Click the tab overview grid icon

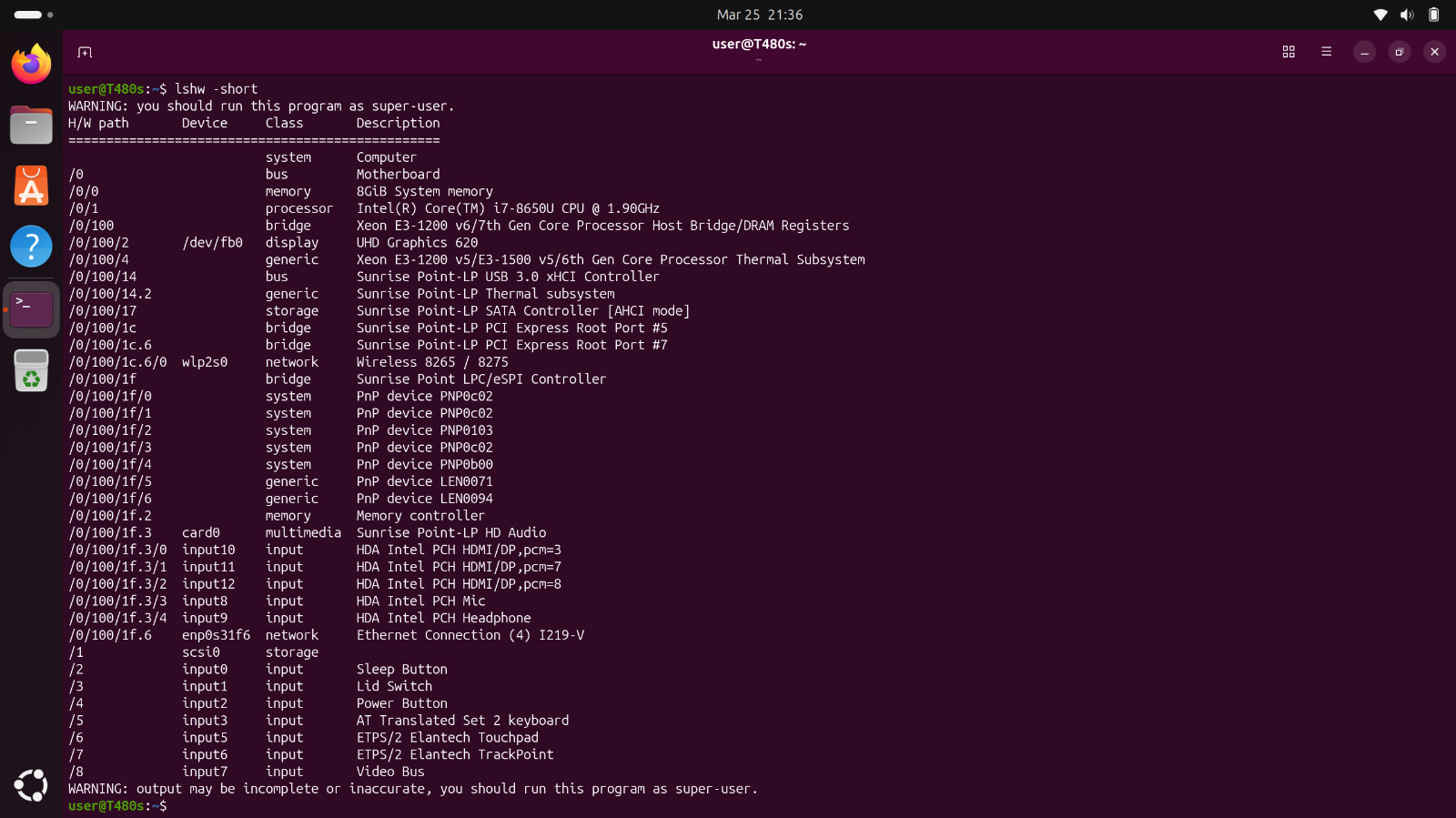(x=1289, y=52)
